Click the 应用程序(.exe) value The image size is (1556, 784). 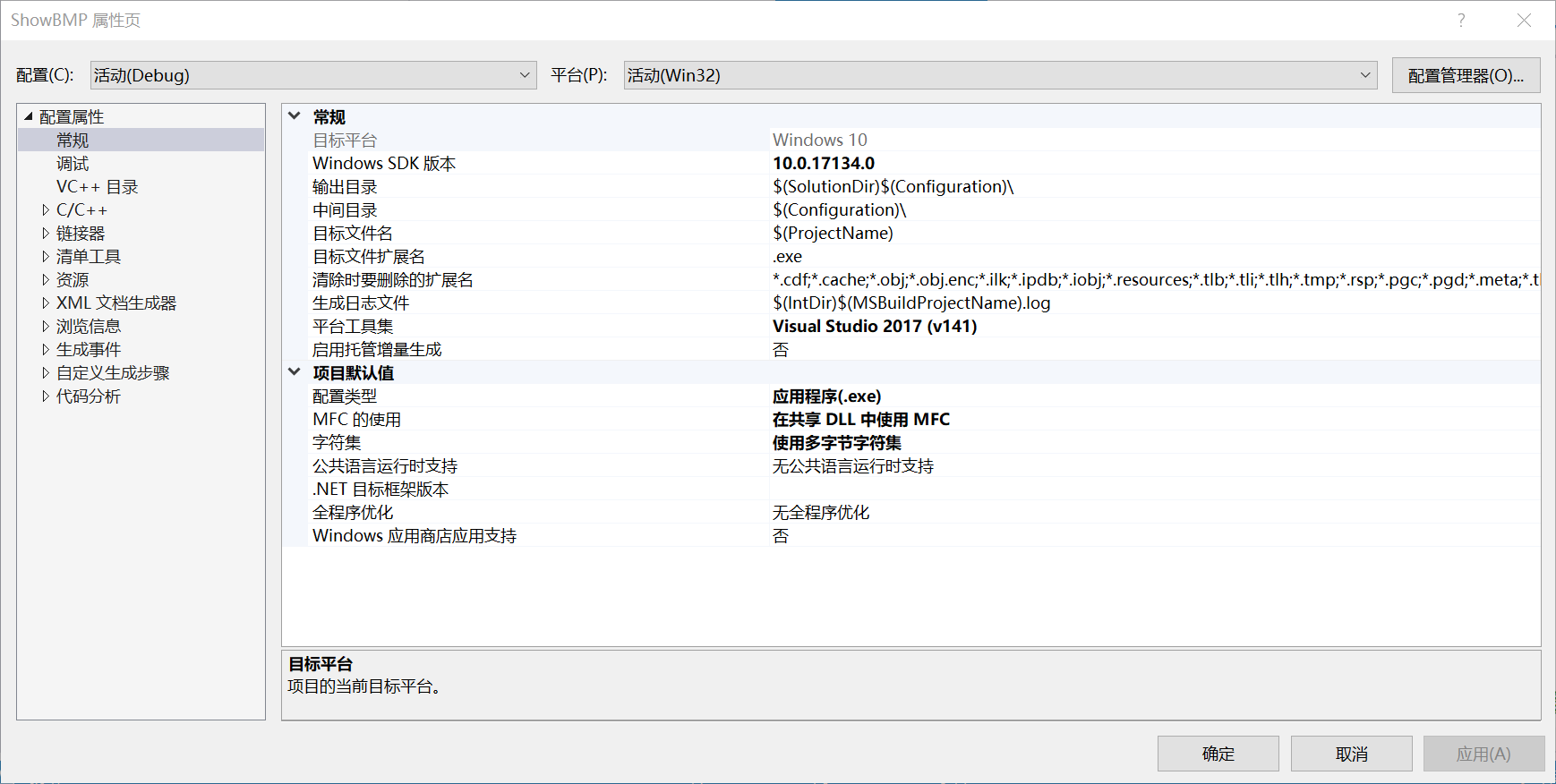point(826,396)
